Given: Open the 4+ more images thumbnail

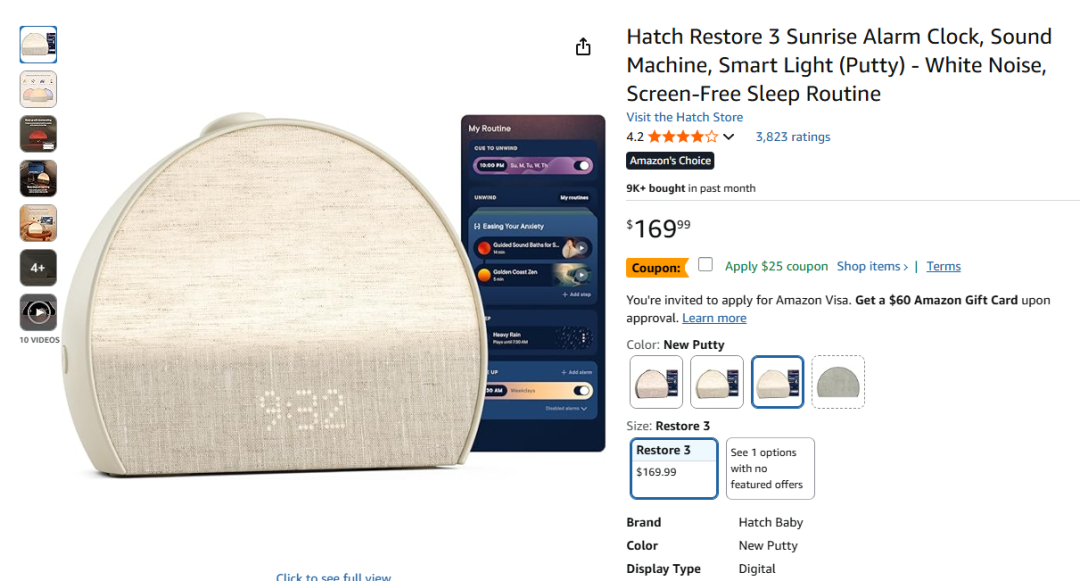Looking at the screenshot, I should pyautogui.click(x=38, y=268).
